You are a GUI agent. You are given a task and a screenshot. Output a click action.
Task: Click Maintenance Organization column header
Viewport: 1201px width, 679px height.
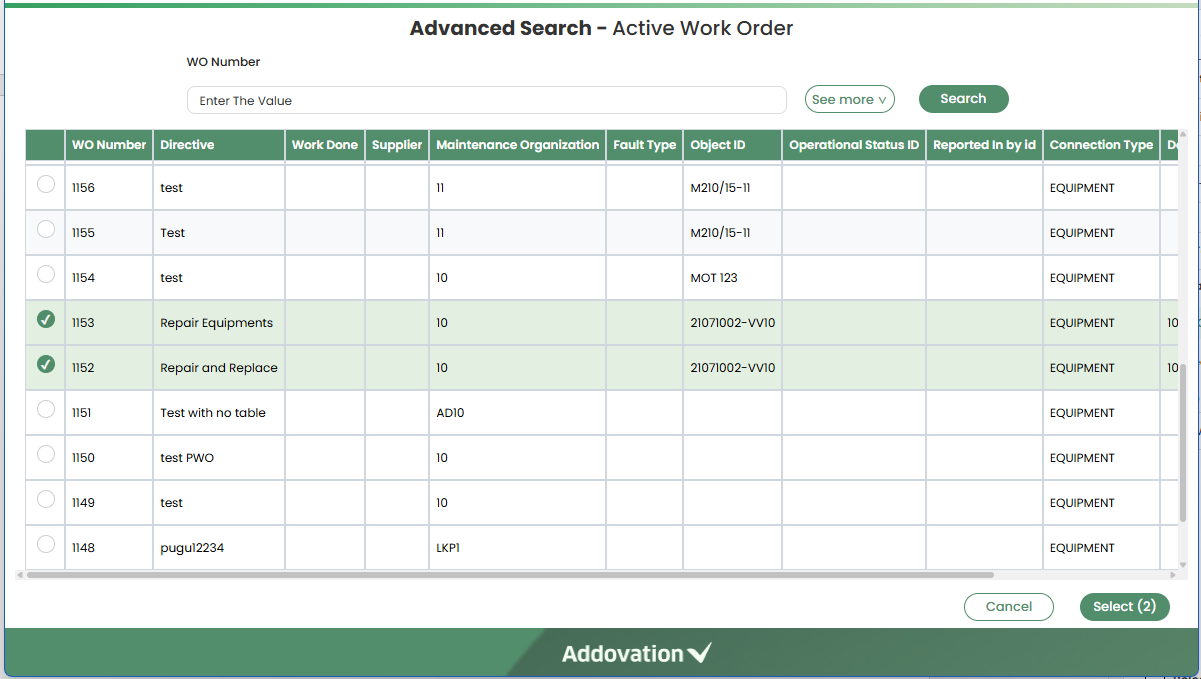[517, 145]
